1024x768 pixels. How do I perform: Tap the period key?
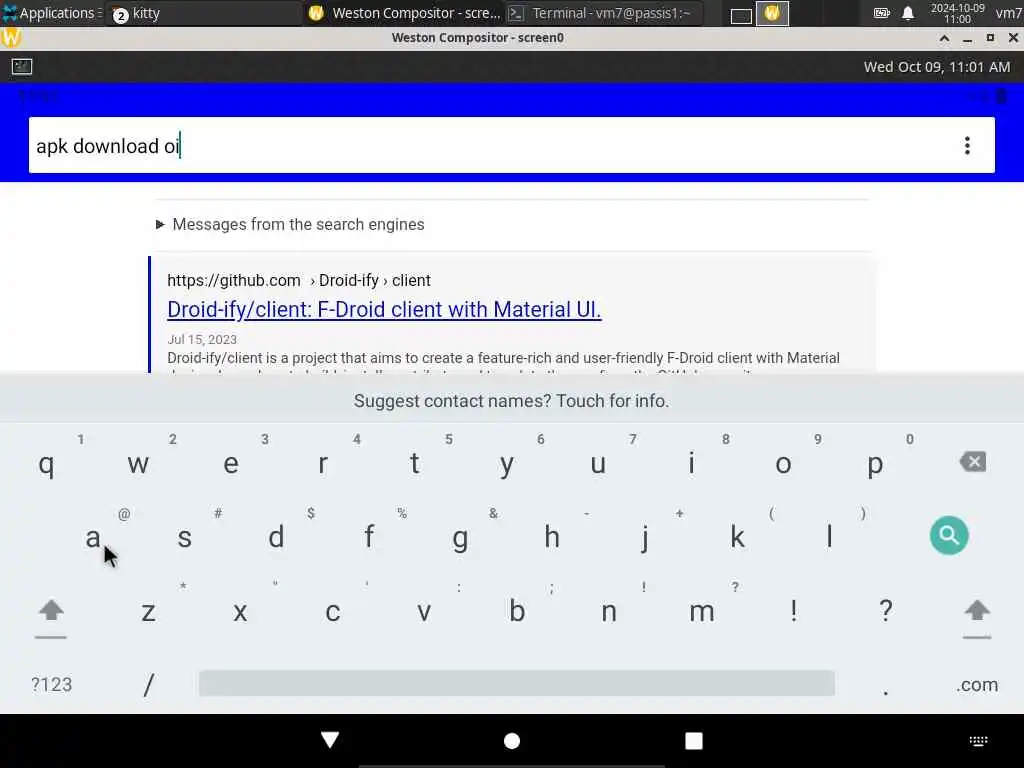tap(886, 690)
